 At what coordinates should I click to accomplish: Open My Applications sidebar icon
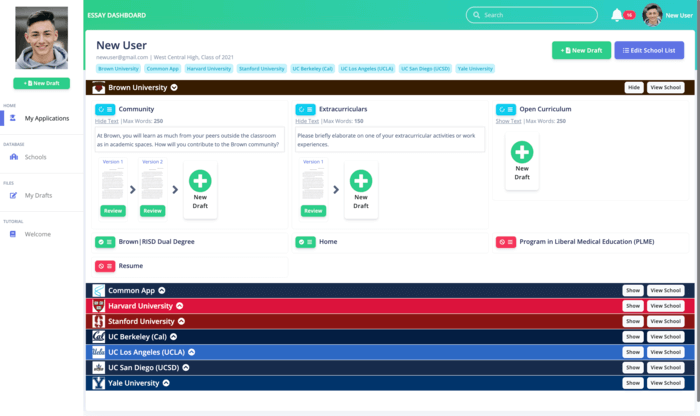pos(13,118)
